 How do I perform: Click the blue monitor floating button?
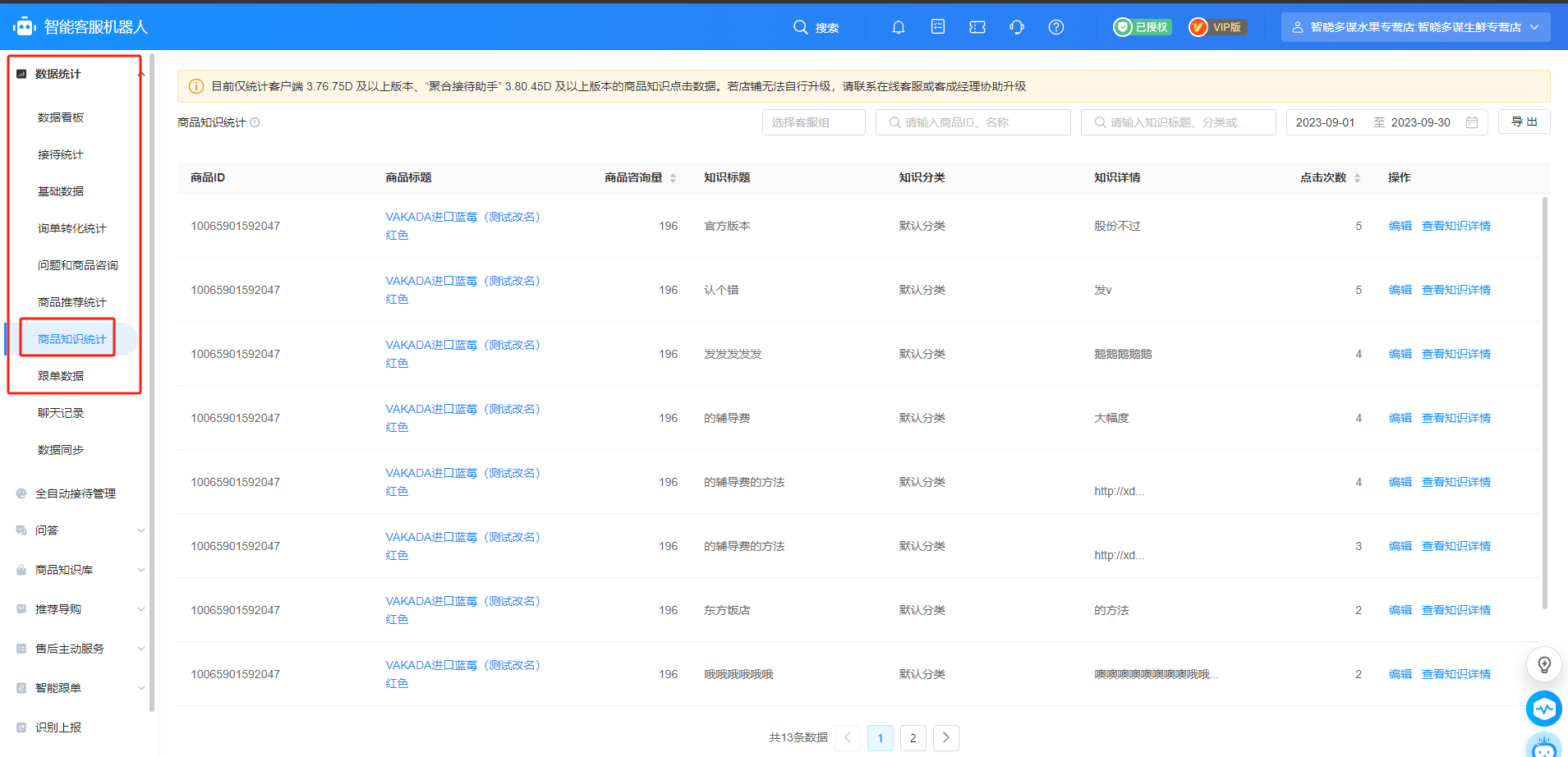(1544, 709)
